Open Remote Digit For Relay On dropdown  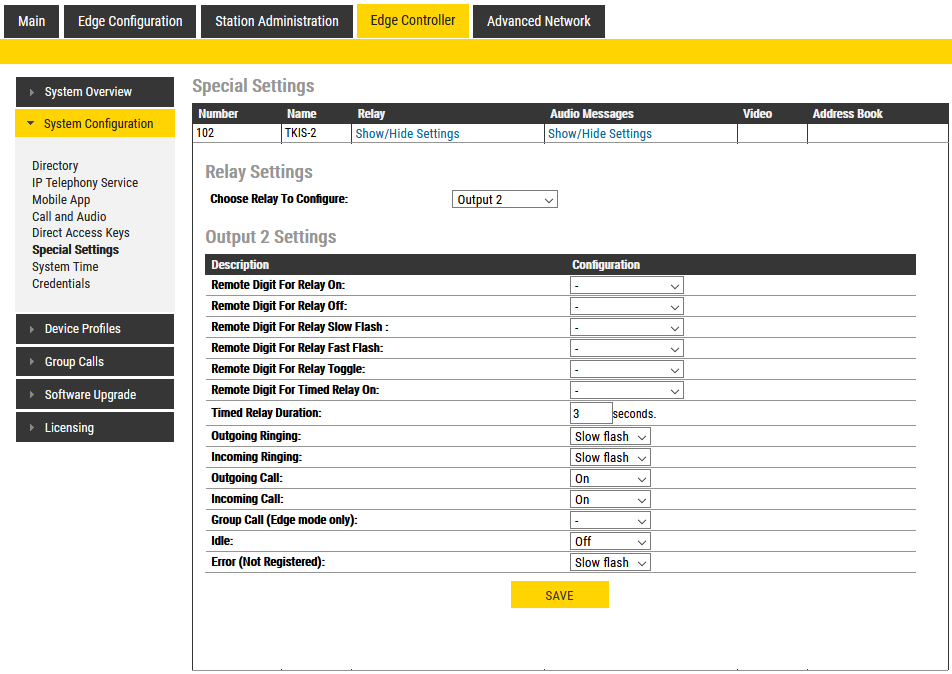tap(626, 286)
